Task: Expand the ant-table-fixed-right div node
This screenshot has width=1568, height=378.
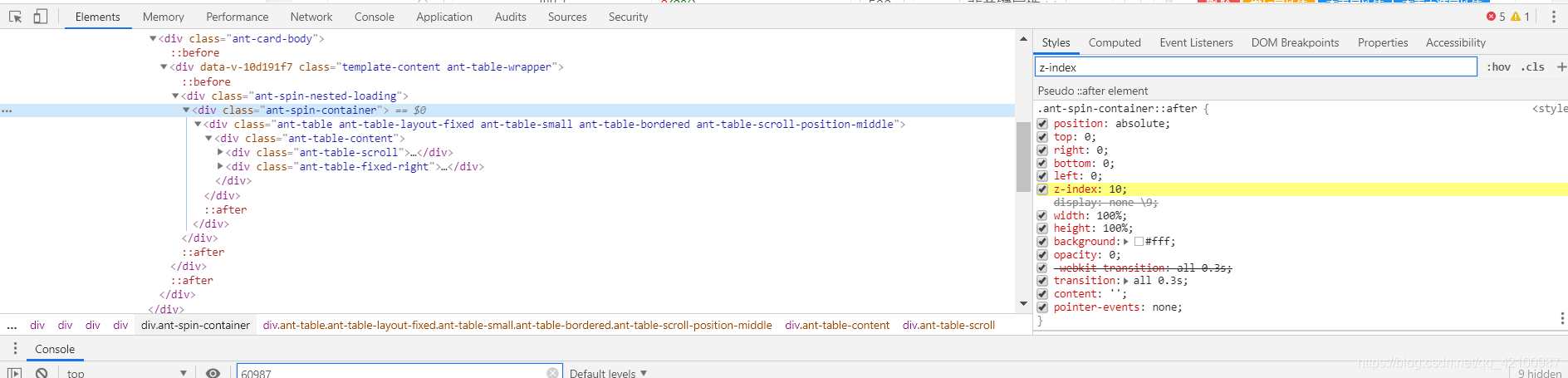Action: 220,166
